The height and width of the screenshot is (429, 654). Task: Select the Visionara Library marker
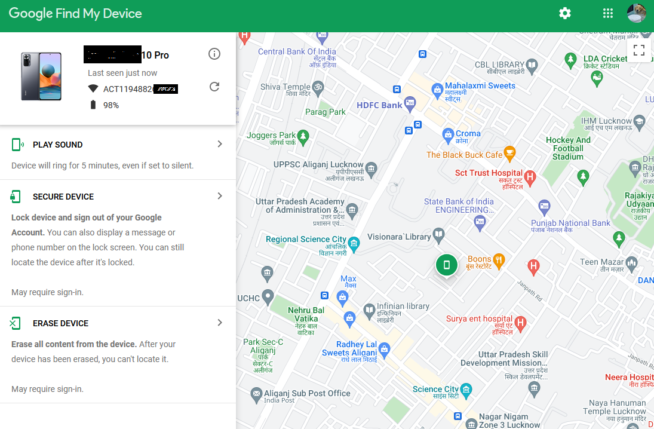pos(438,235)
